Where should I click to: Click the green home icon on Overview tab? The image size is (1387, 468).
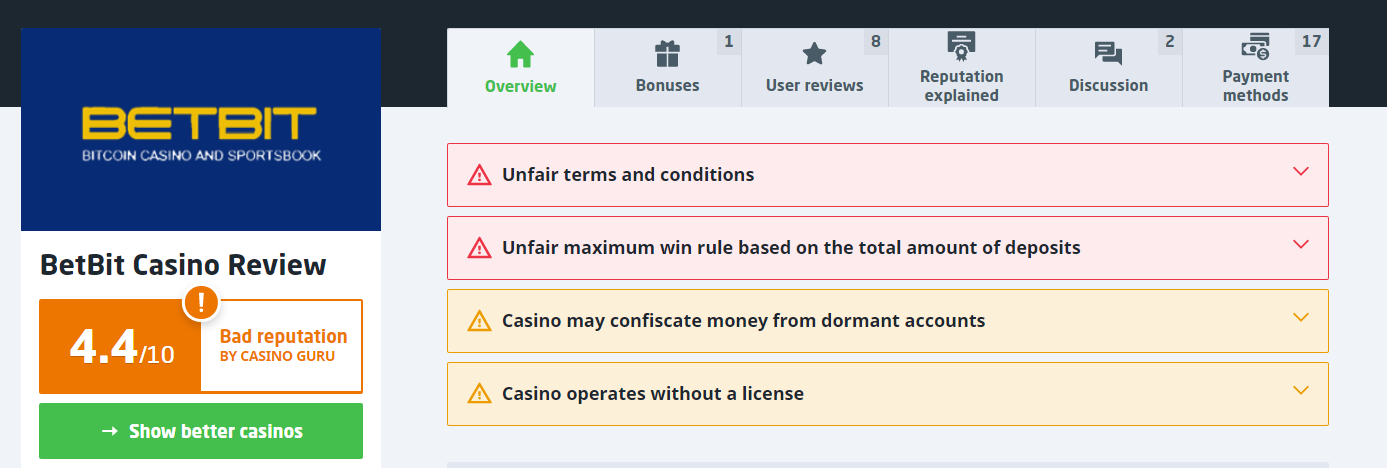pyautogui.click(x=520, y=53)
